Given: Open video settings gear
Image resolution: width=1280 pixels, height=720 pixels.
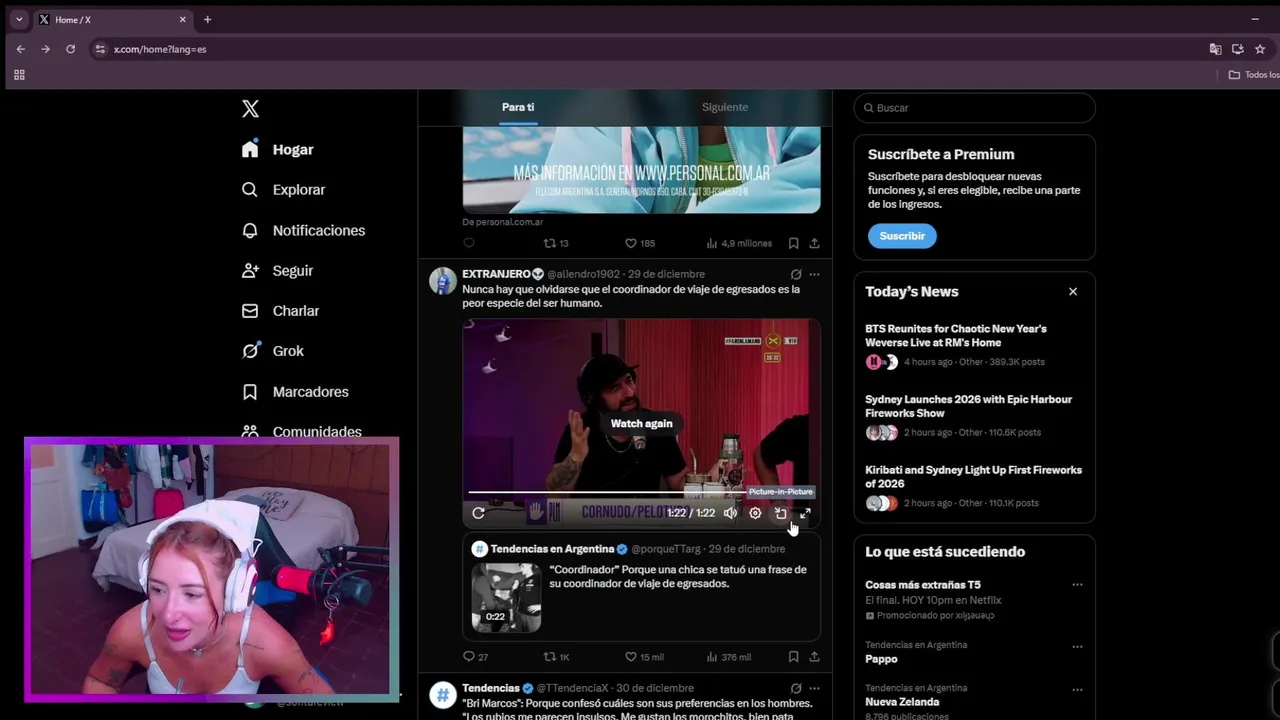Looking at the screenshot, I should (x=755, y=513).
